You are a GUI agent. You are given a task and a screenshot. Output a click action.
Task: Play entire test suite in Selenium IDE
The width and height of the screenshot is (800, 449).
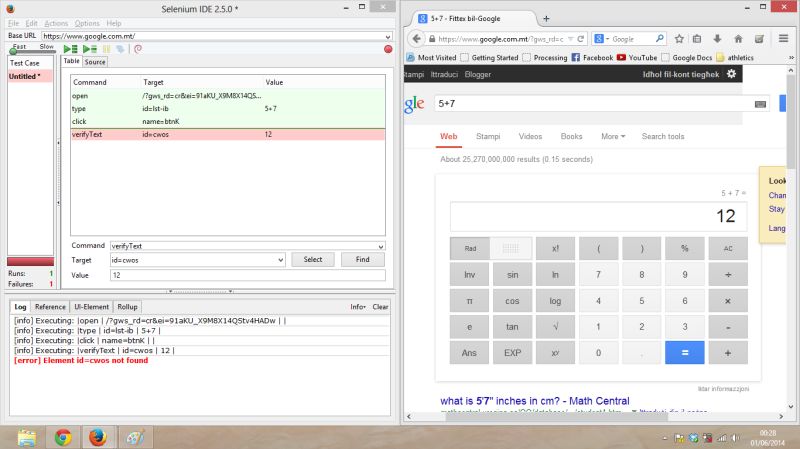coord(70,49)
